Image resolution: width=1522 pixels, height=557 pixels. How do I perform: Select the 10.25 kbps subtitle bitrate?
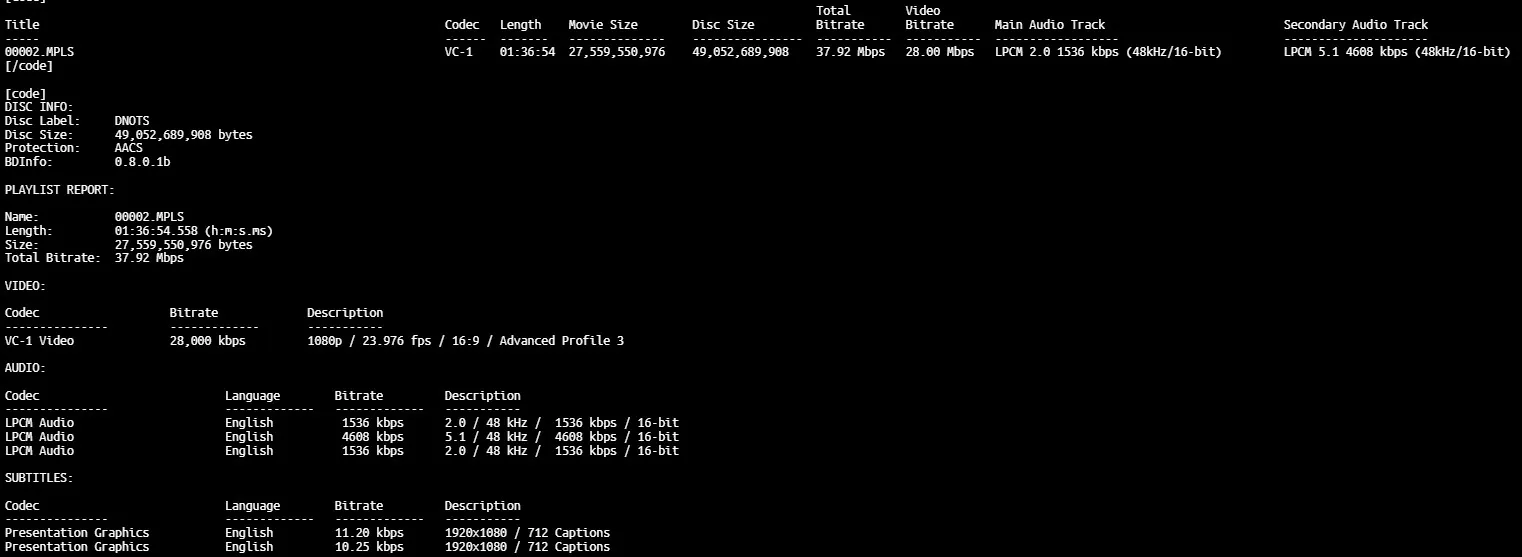click(x=369, y=547)
